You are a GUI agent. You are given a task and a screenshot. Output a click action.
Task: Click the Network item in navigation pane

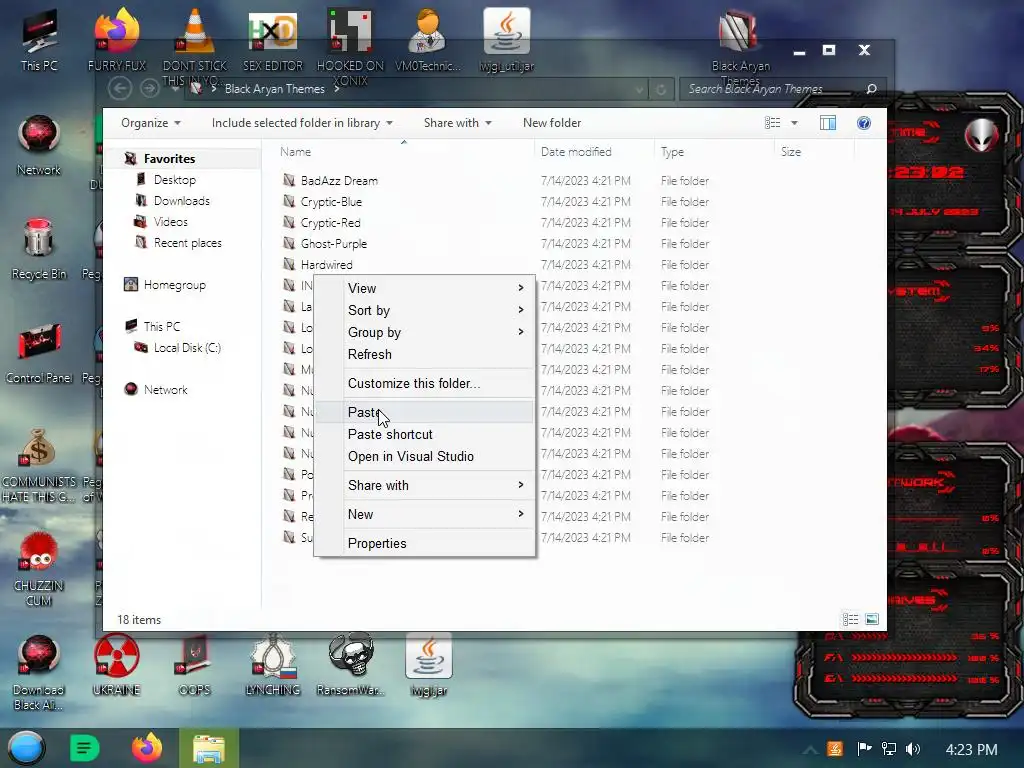pos(165,389)
